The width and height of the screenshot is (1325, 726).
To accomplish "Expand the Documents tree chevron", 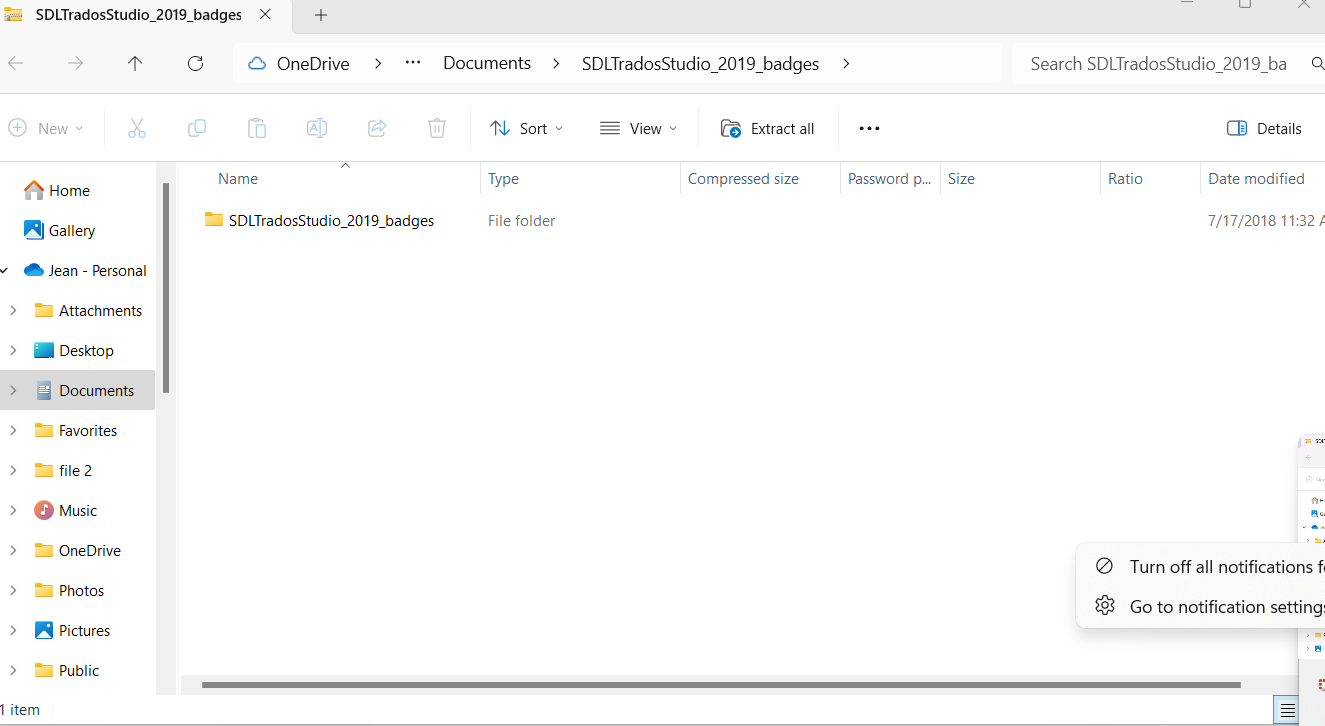I will [13, 390].
